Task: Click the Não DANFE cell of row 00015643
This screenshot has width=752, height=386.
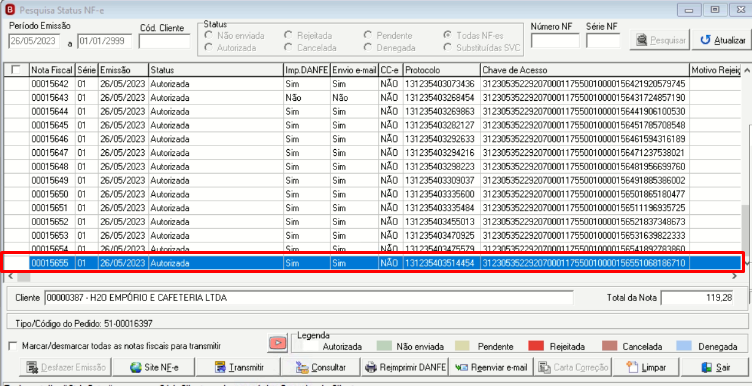Action: coord(306,98)
